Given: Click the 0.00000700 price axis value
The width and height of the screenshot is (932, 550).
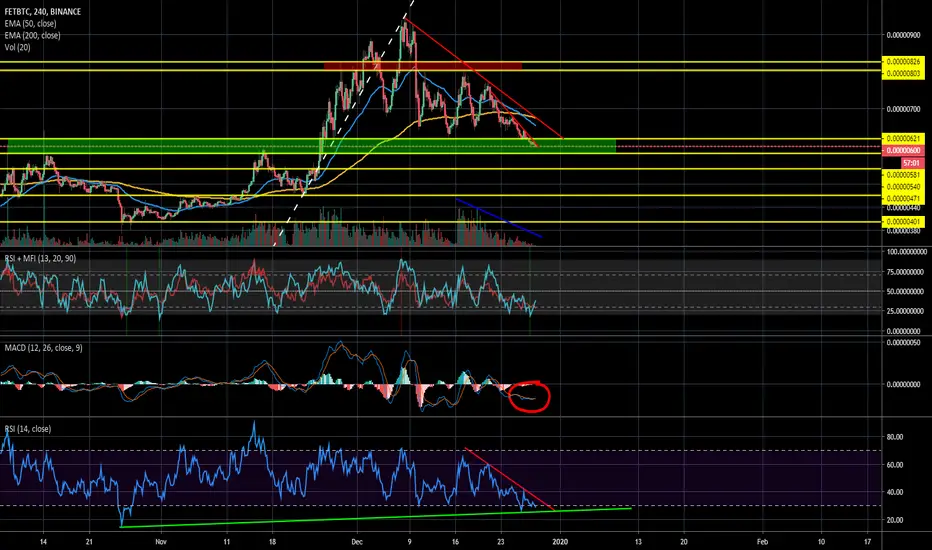Looking at the screenshot, I should tap(903, 109).
